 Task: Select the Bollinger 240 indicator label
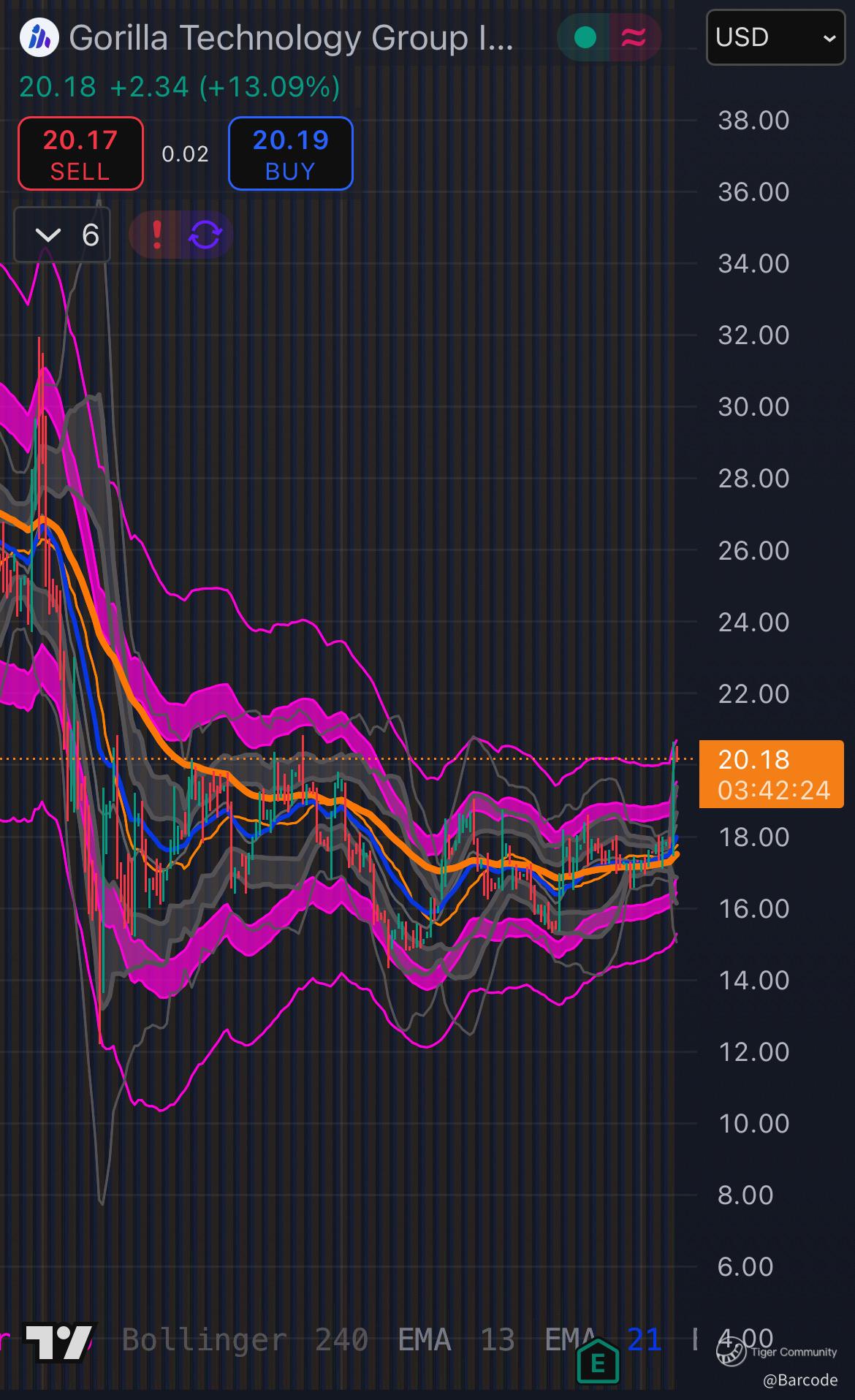[245, 1340]
